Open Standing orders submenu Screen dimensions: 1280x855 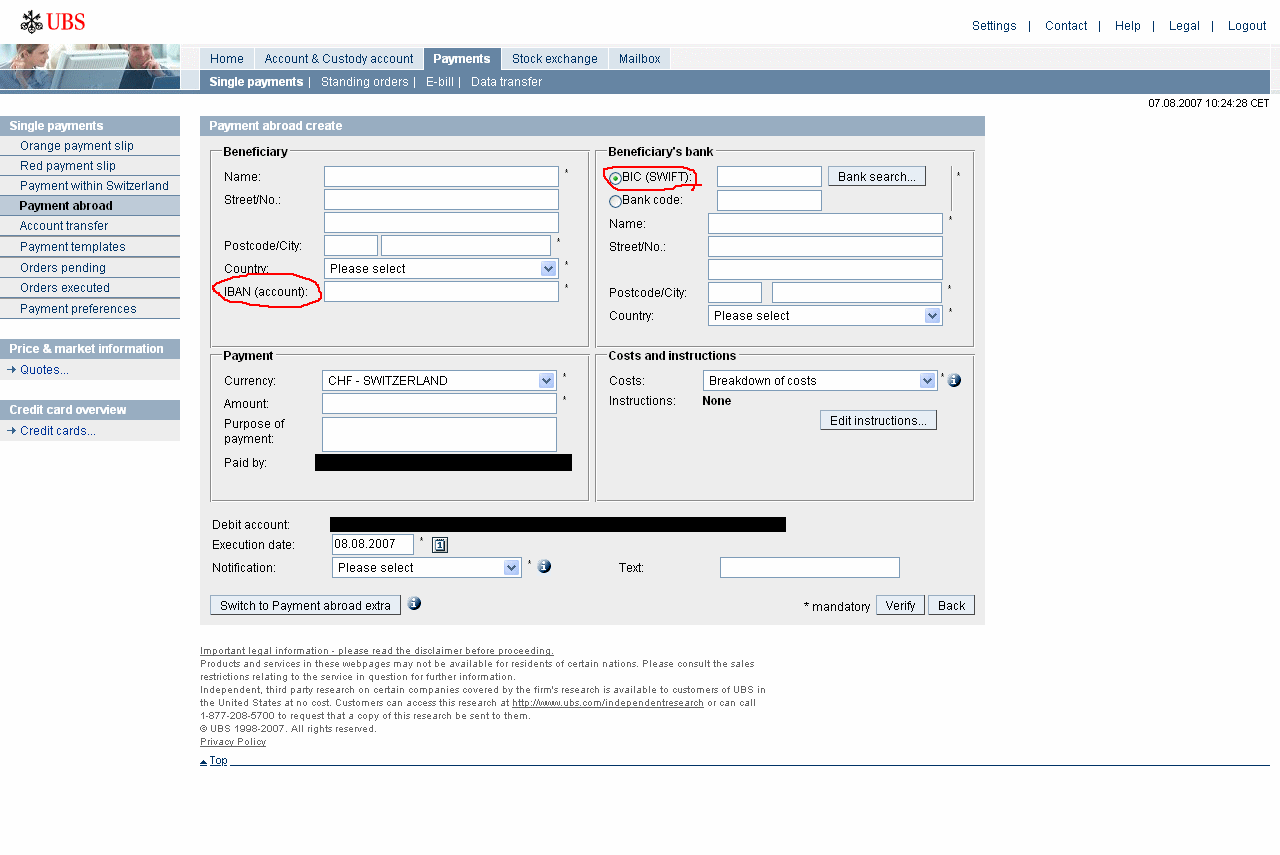[x=365, y=82]
